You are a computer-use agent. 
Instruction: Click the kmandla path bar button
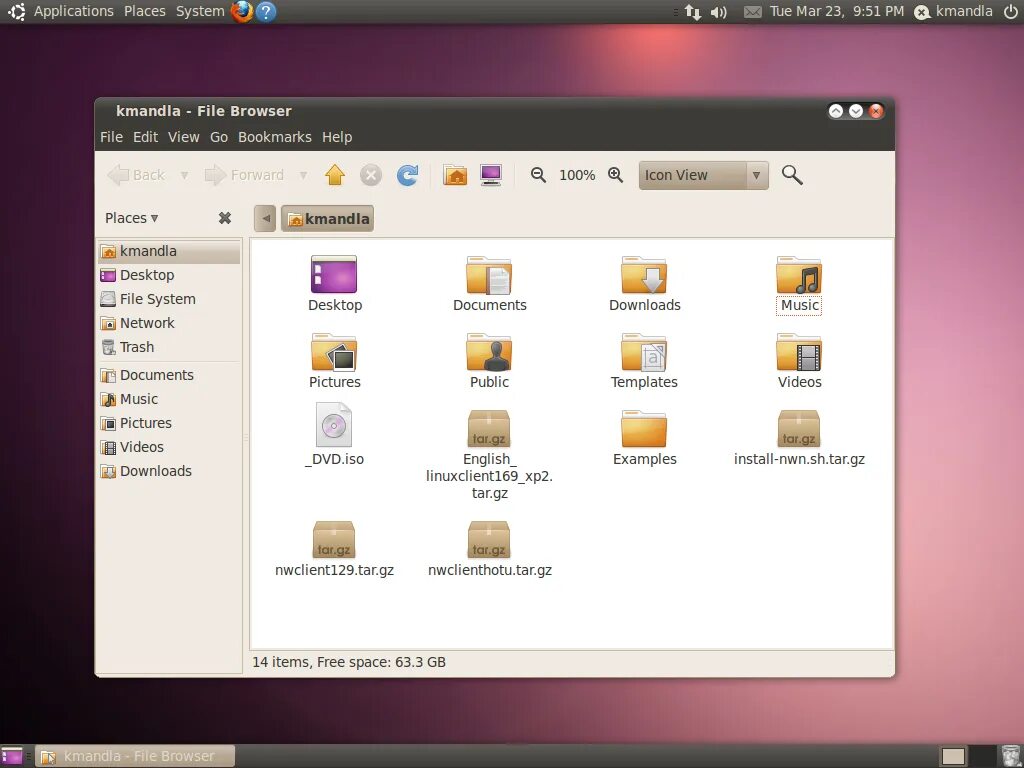[x=328, y=219]
